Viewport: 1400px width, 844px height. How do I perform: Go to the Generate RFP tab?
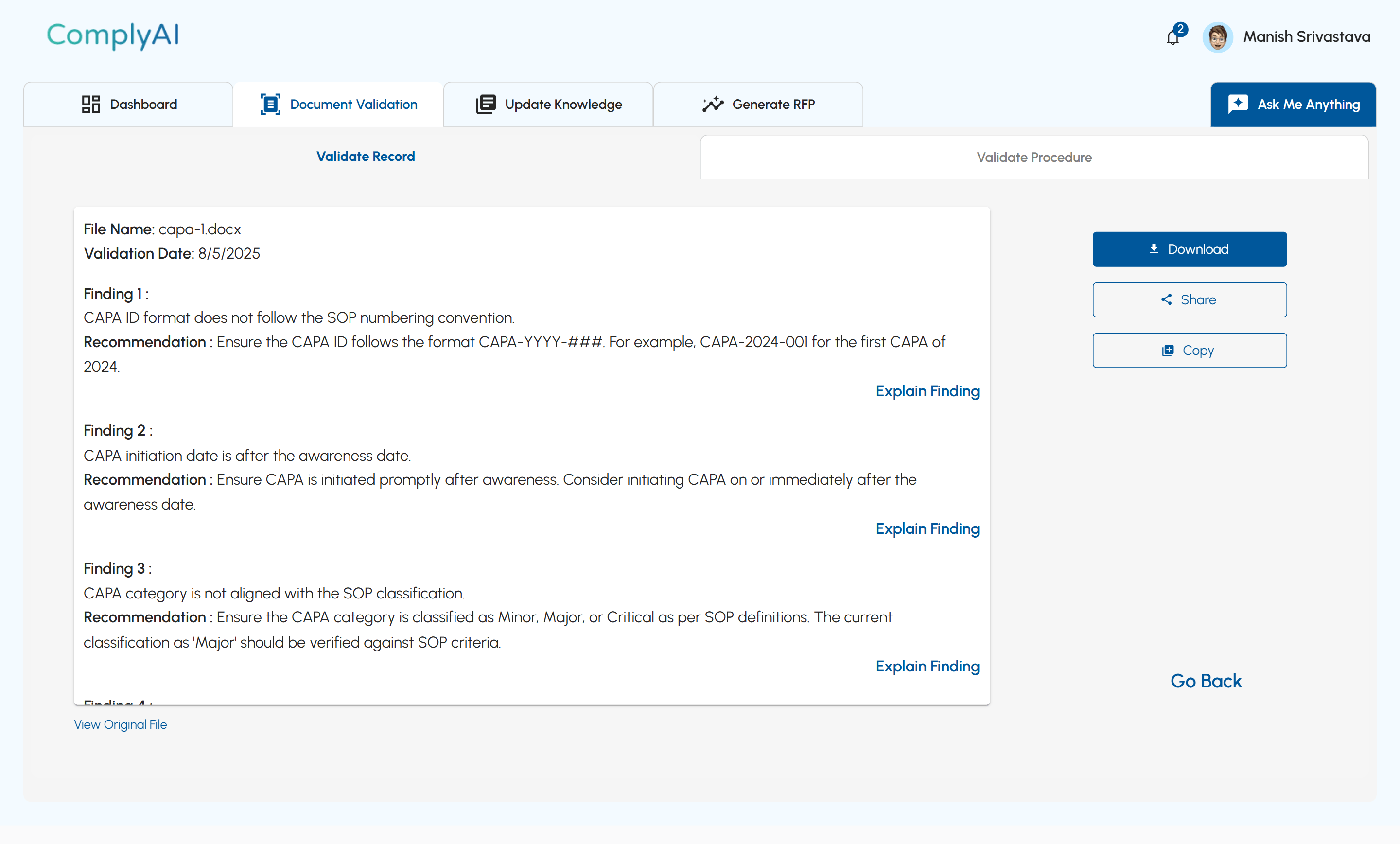click(x=758, y=104)
